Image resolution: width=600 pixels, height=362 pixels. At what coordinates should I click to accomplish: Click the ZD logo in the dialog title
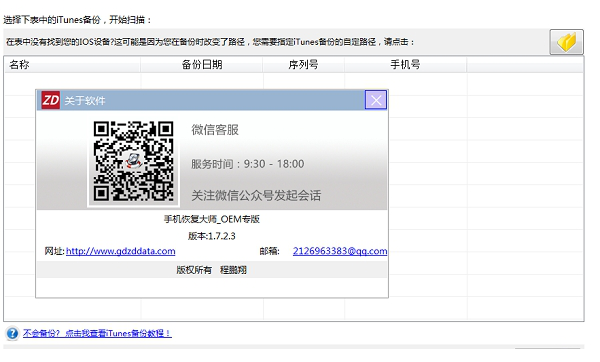tap(51, 100)
